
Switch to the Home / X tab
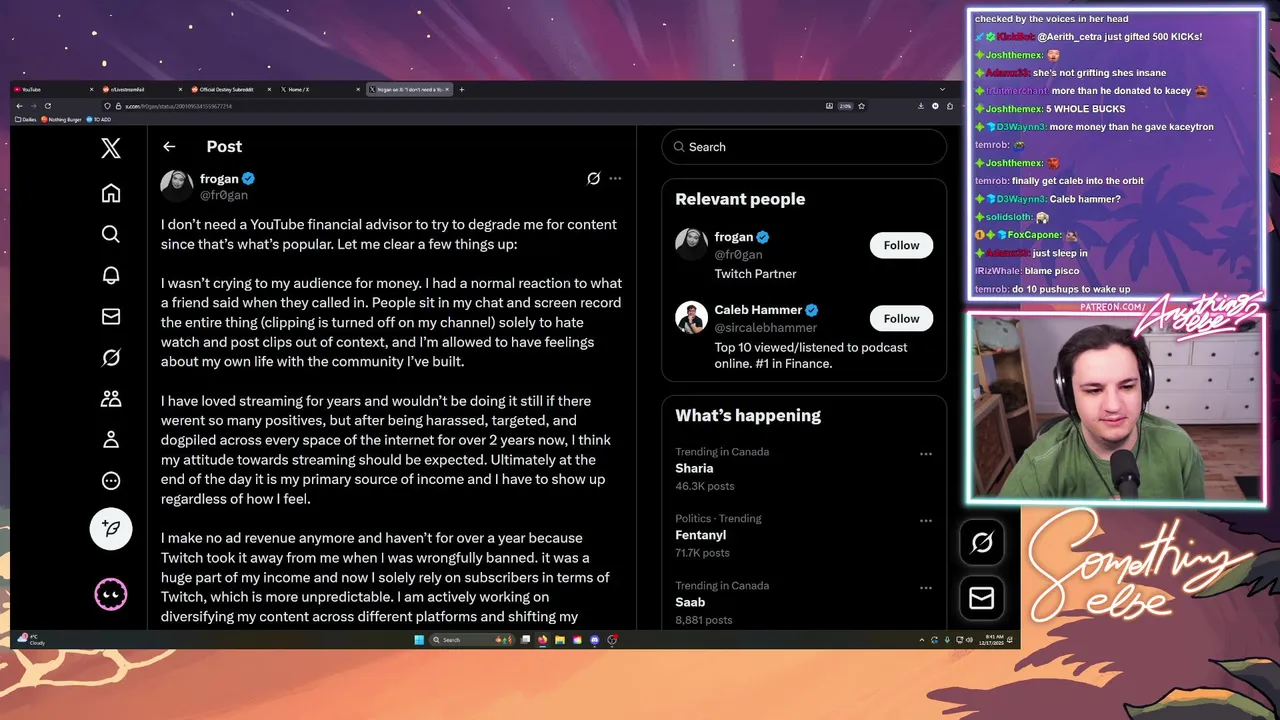[321, 89]
